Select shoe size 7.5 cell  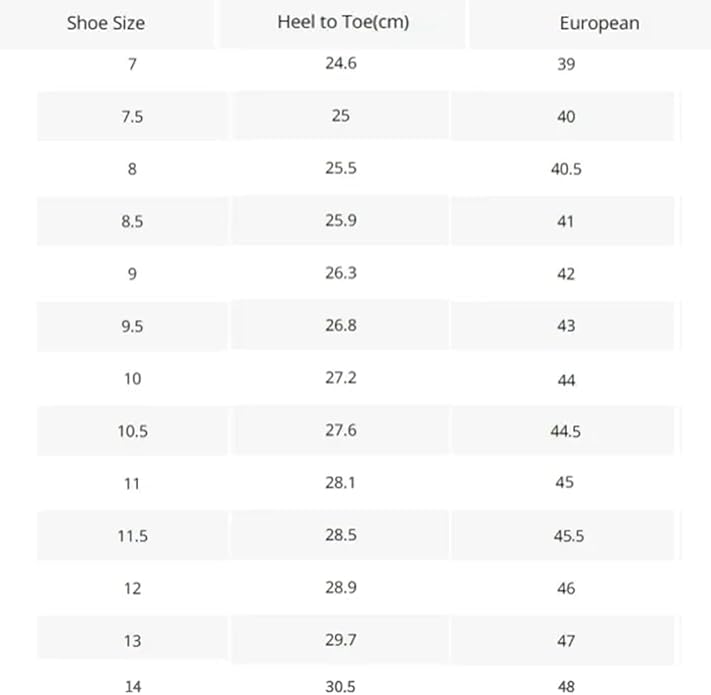[x=132, y=117]
